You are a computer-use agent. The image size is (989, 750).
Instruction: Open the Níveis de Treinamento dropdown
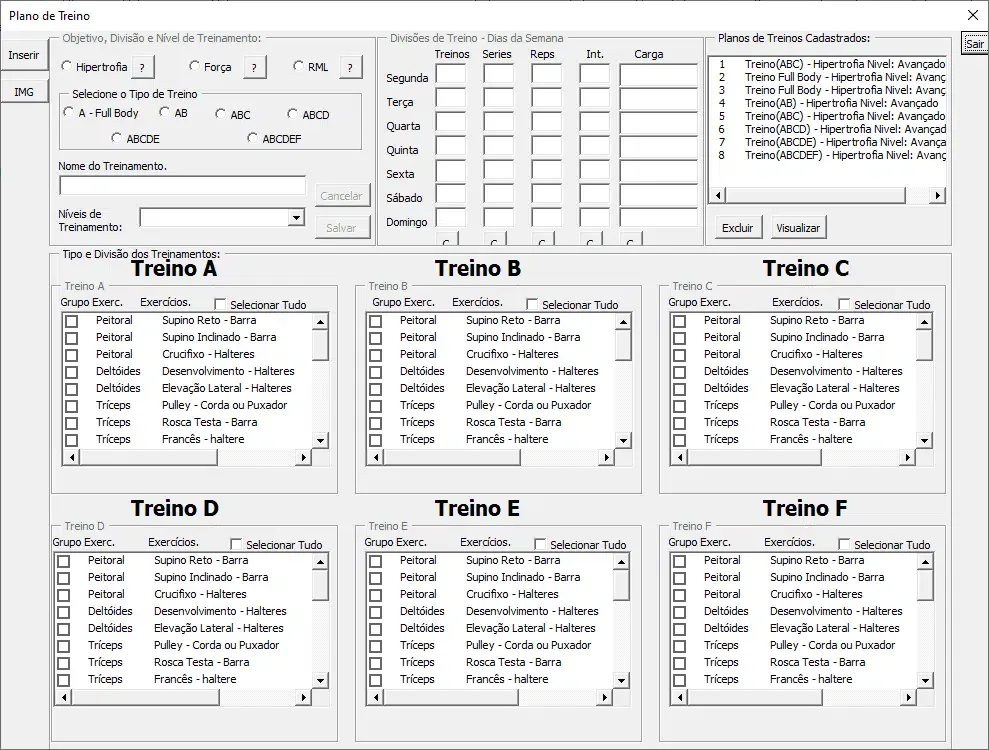click(296, 218)
